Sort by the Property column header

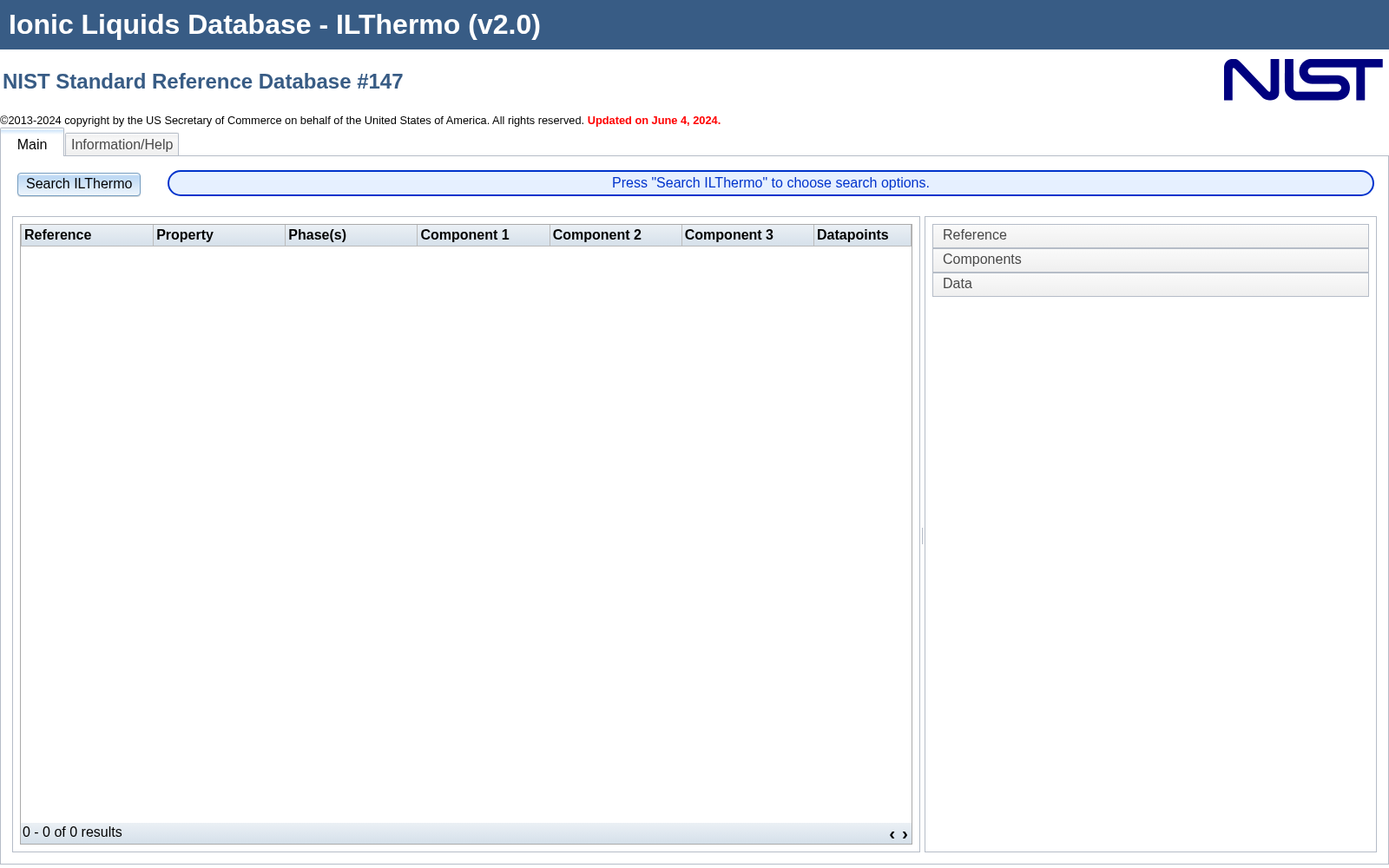219,235
